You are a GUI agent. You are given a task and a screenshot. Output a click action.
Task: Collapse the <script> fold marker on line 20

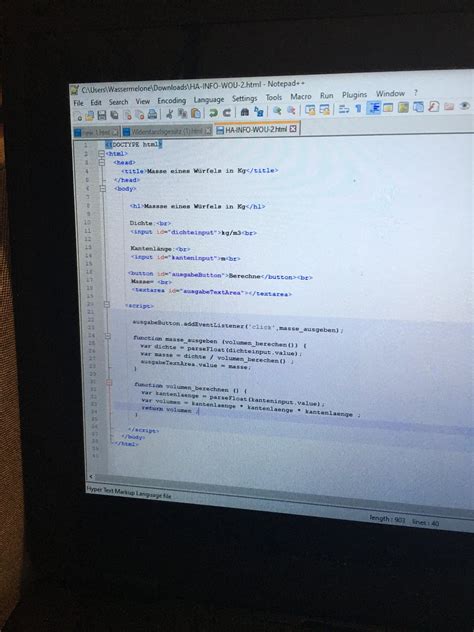click(106, 305)
